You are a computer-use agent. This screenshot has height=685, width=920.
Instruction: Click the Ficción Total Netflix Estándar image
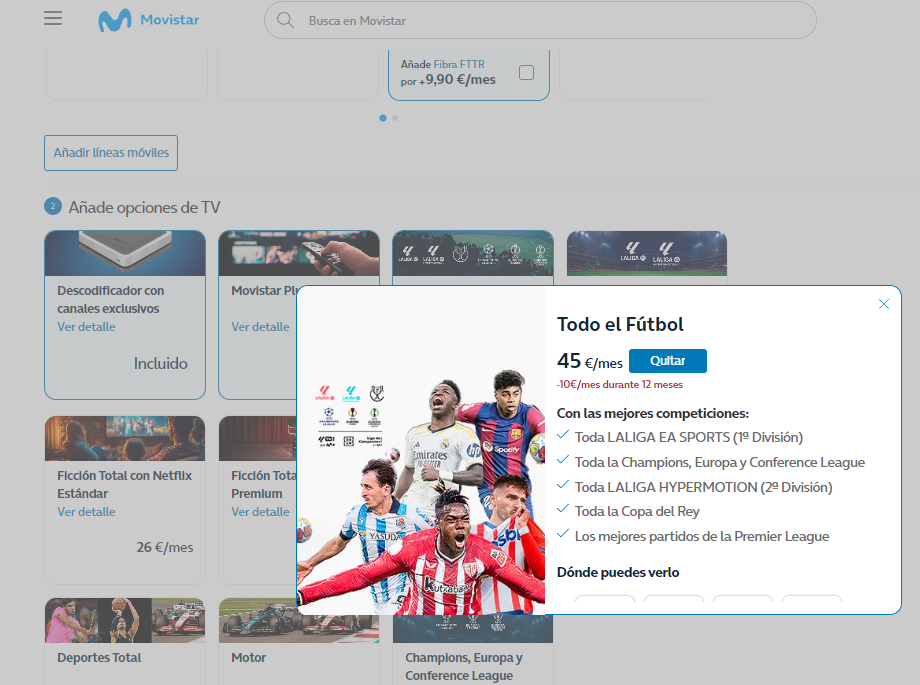pyautogui.click(x=125, y=438)
